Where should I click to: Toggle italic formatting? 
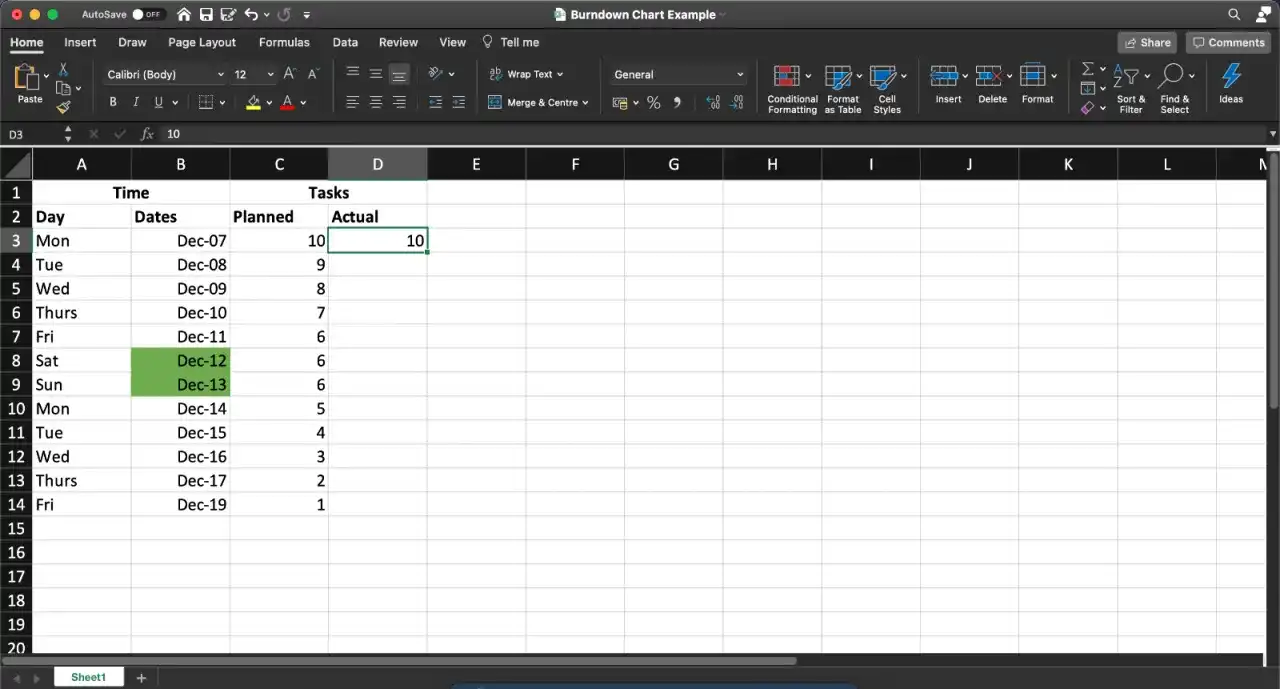pos(135,102)
